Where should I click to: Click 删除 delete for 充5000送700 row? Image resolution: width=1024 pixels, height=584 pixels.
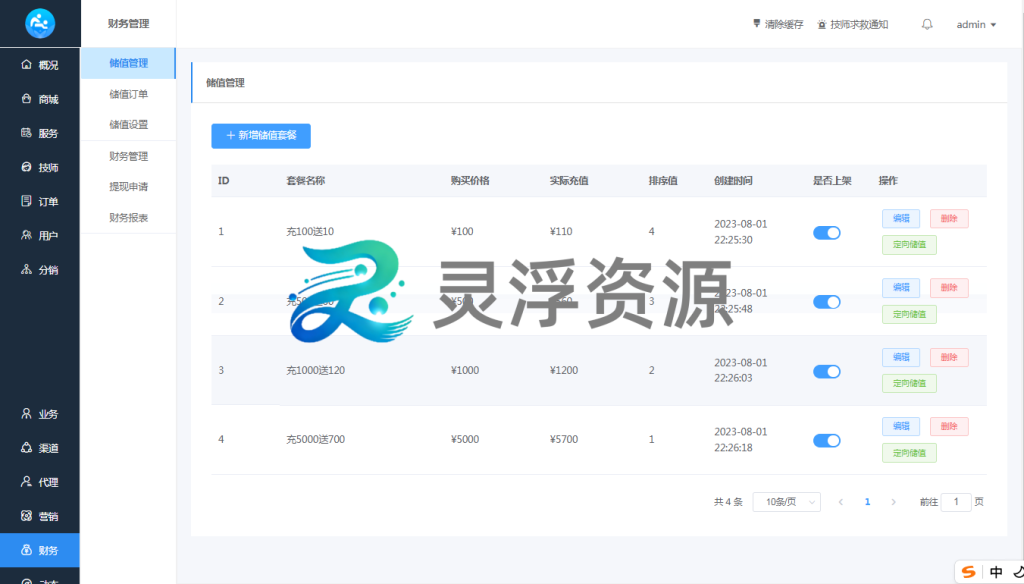click(949, 427)
